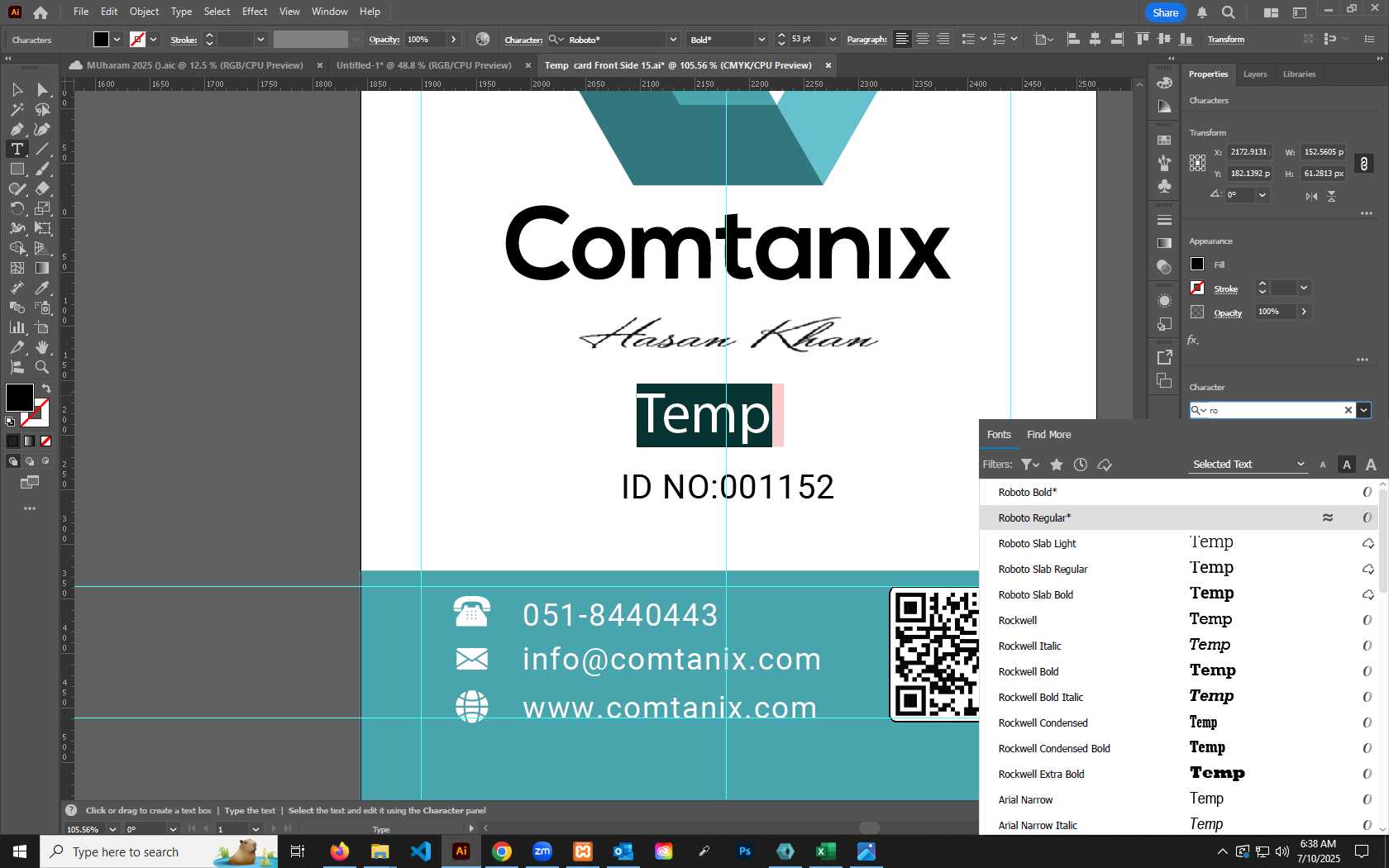Image resolution: width=1389 pixels, height=868 pixels.
Task: Select the Pen tool
Action: coord(17,129)
